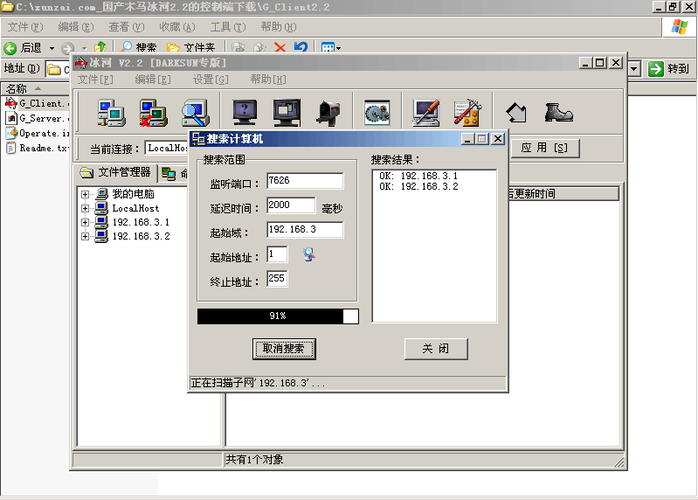Select G_Client file in Explorer
698x500 pixels.
[x=37, y=103]
